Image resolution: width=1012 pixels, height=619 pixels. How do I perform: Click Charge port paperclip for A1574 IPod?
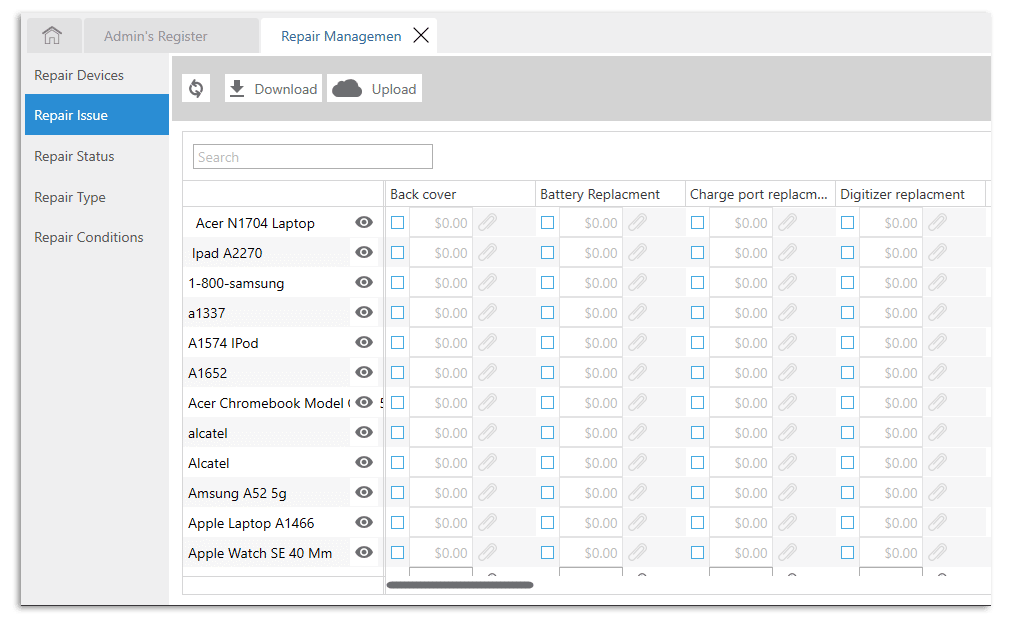pos(787,343)
